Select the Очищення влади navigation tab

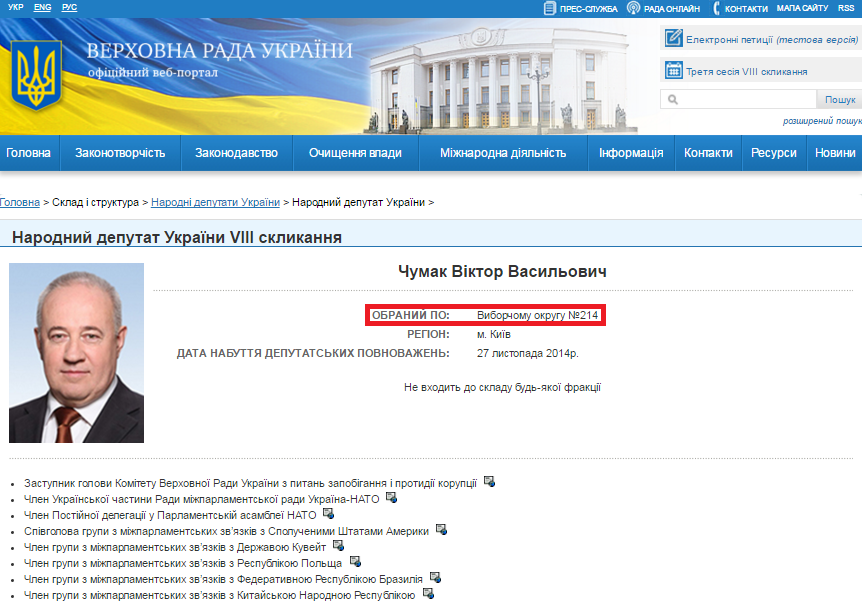coord(355,153)
